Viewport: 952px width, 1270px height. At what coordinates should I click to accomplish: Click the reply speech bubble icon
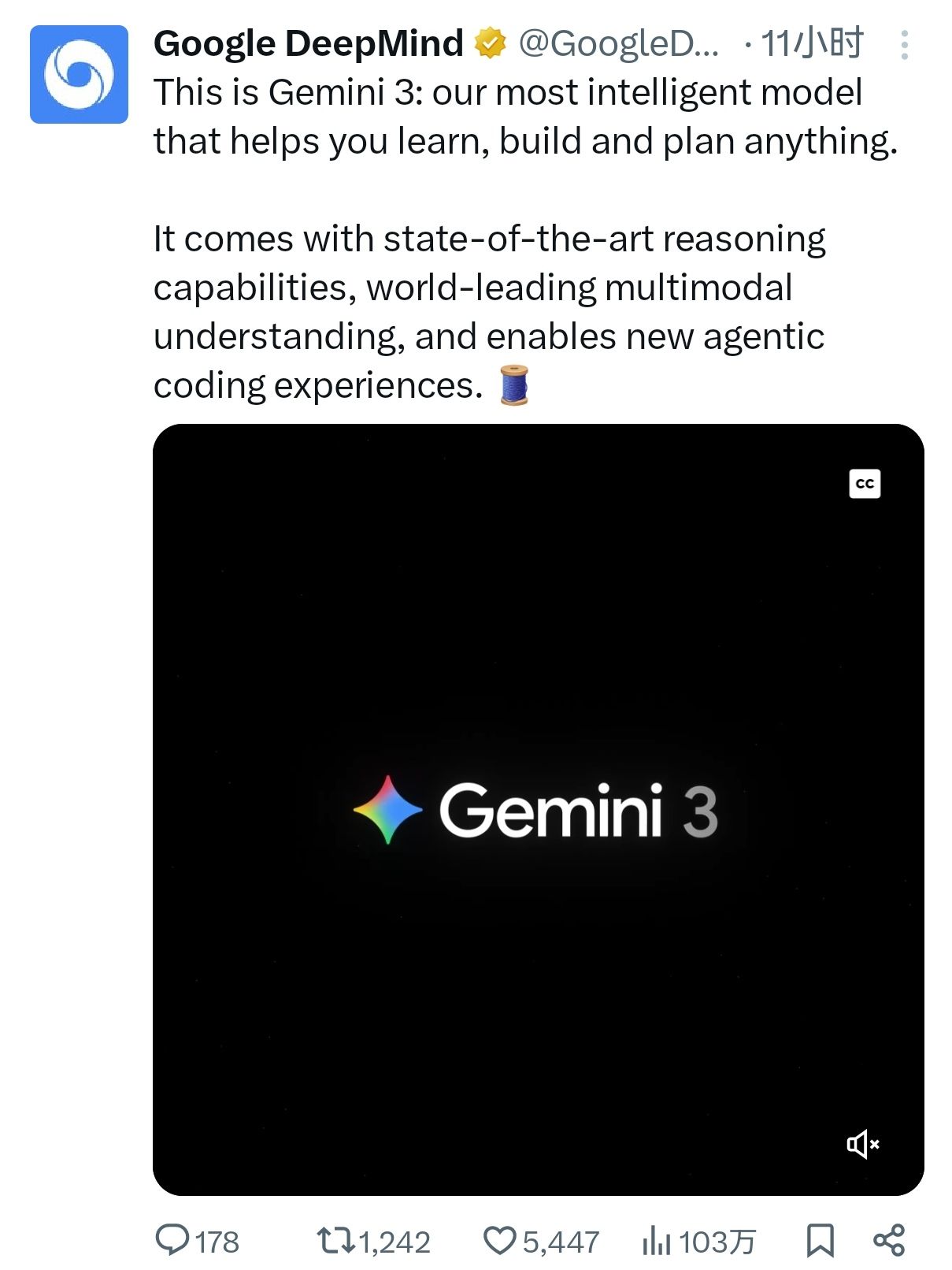tap(172, 1241)
